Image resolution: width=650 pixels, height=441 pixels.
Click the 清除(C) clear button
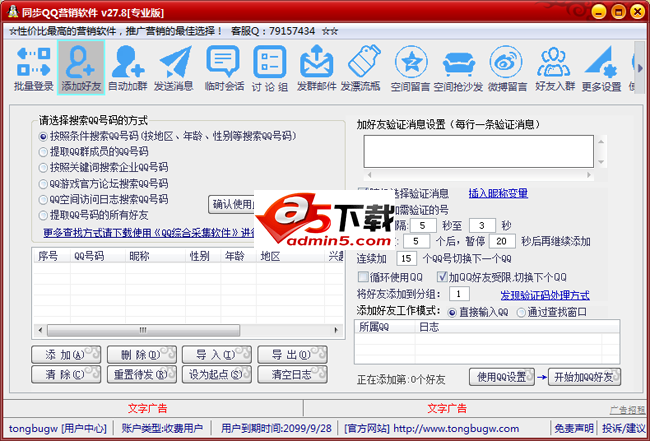(66, 375)
